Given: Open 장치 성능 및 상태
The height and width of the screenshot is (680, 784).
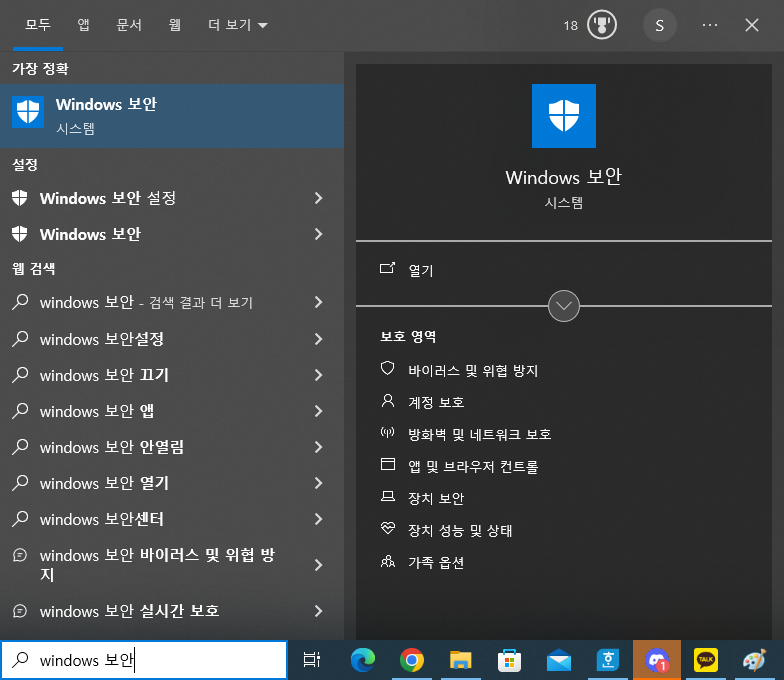Looking at the screenshot, I should pos(460,530).
